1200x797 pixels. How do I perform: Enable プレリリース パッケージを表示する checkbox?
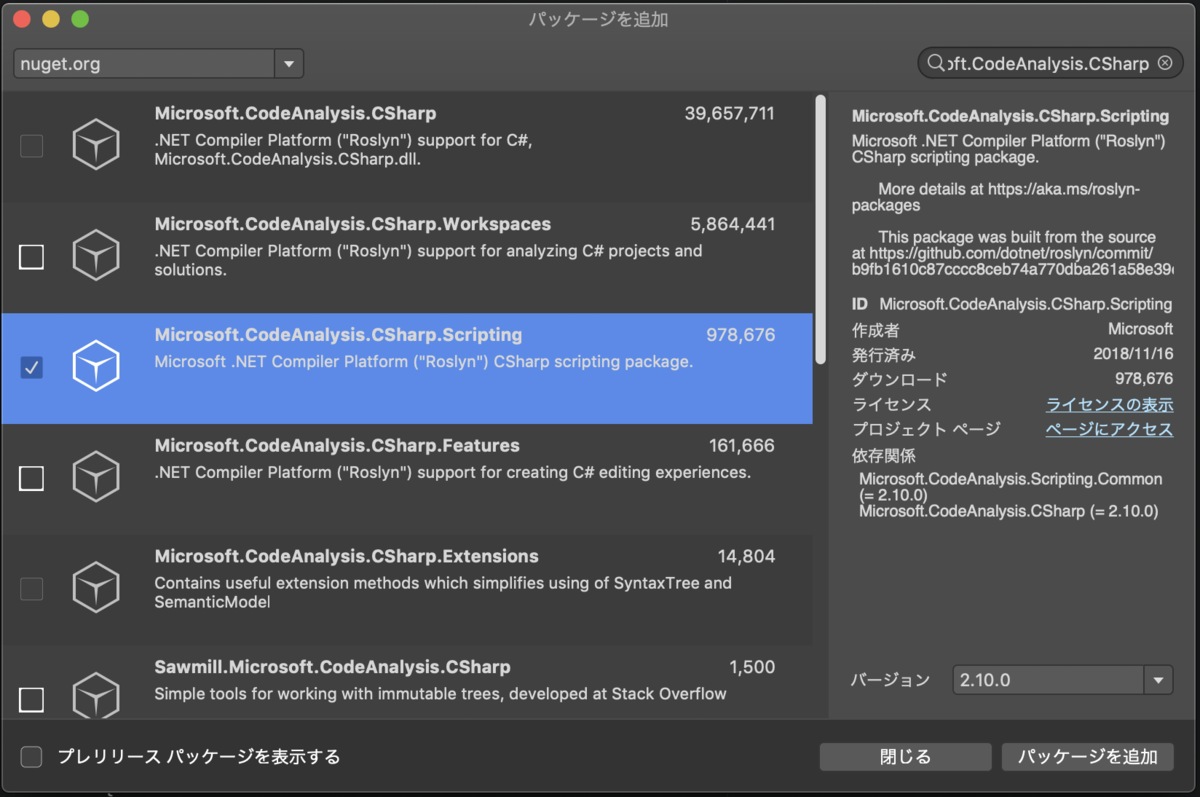click(32, 757)
